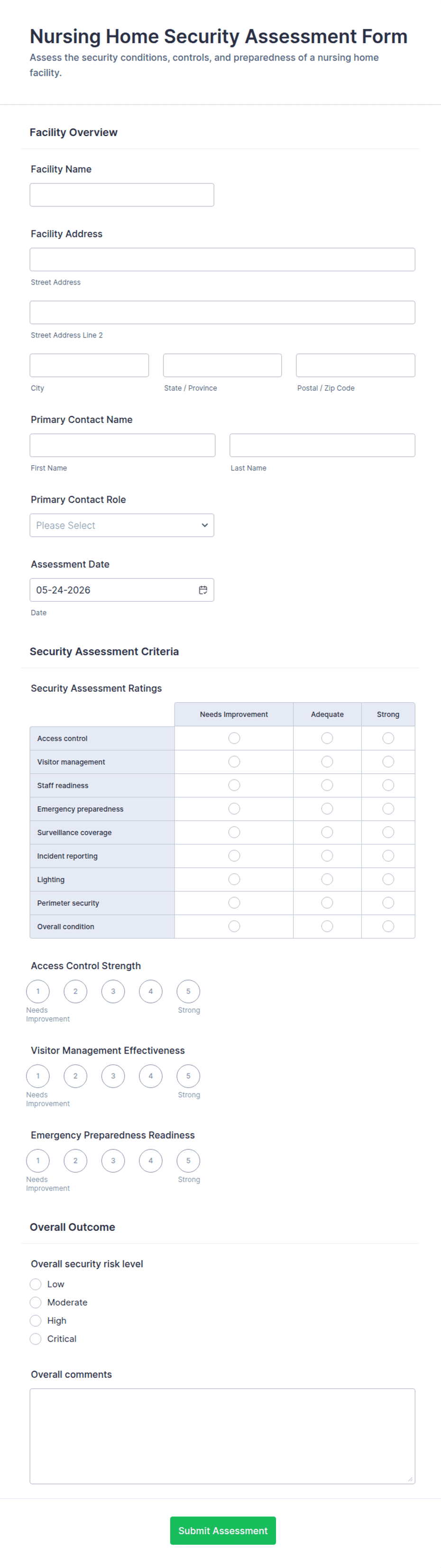
Task: Click the Submit Assessment button
Action: click(223, 1530)
